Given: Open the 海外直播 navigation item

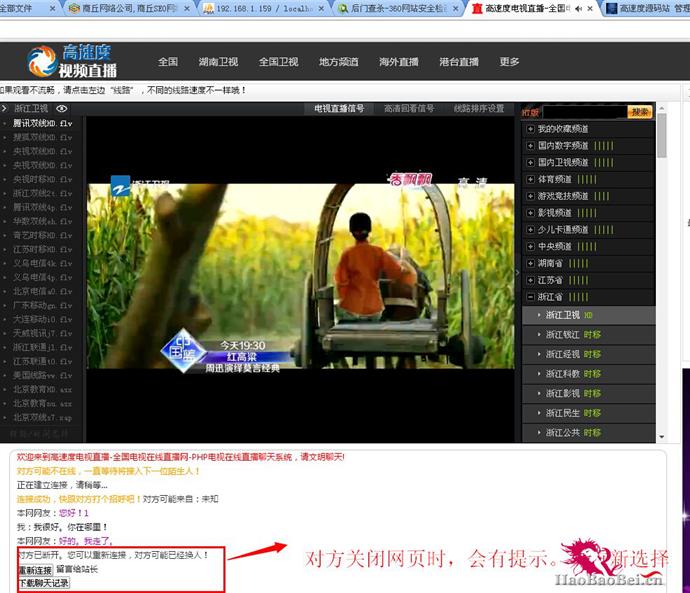Looking at the screenshot, I should pyautogui.click(x=399, y=62).
